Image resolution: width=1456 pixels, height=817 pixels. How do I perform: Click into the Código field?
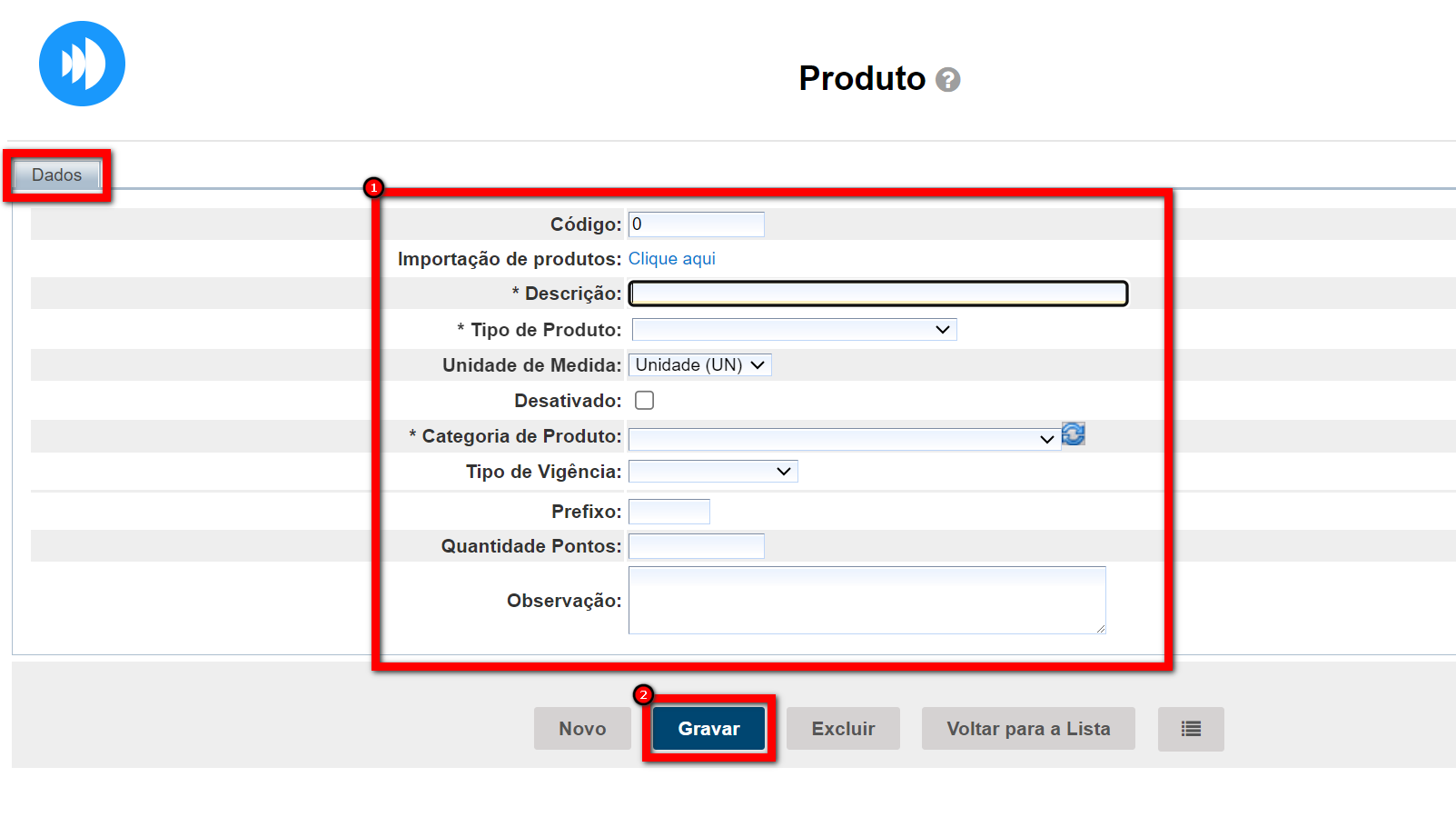(697, 224)
